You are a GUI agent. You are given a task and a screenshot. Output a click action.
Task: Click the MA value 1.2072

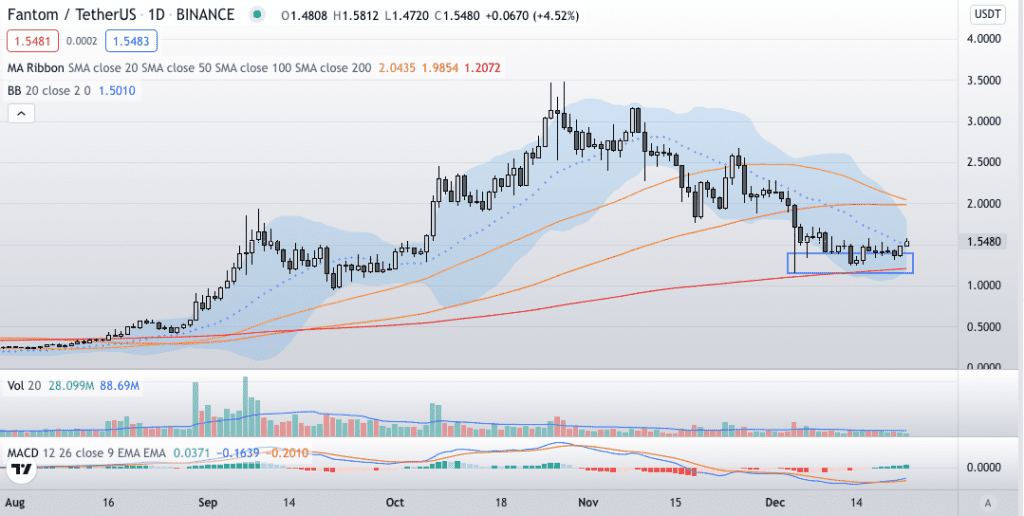pyautogui.click(x=483, y=68)
